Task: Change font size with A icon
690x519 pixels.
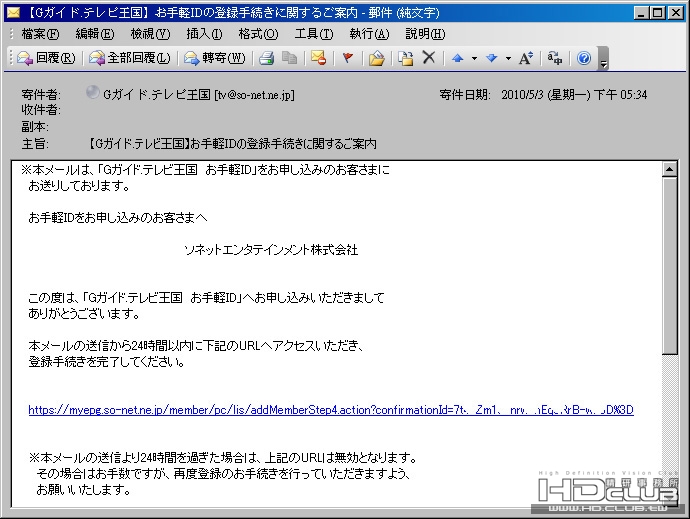Action: click(x=526, y=58)
